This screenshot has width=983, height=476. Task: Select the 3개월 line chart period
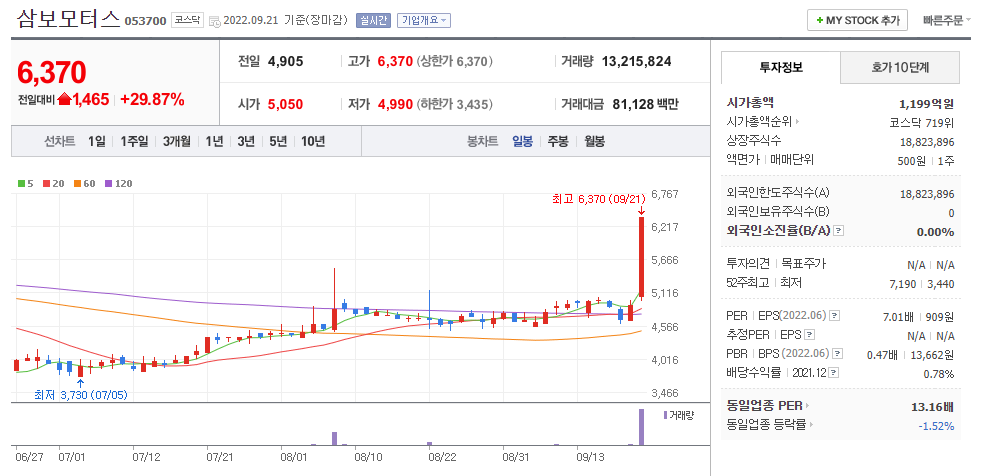(176, 142)
